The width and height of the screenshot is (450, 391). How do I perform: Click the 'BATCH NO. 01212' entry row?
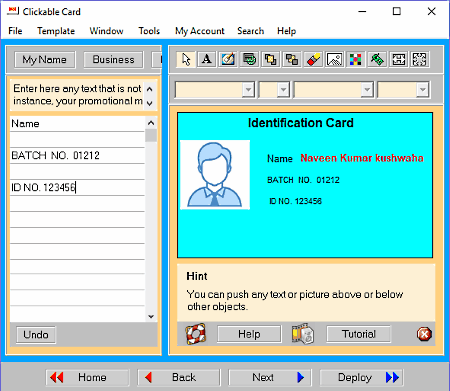[77, 155]
